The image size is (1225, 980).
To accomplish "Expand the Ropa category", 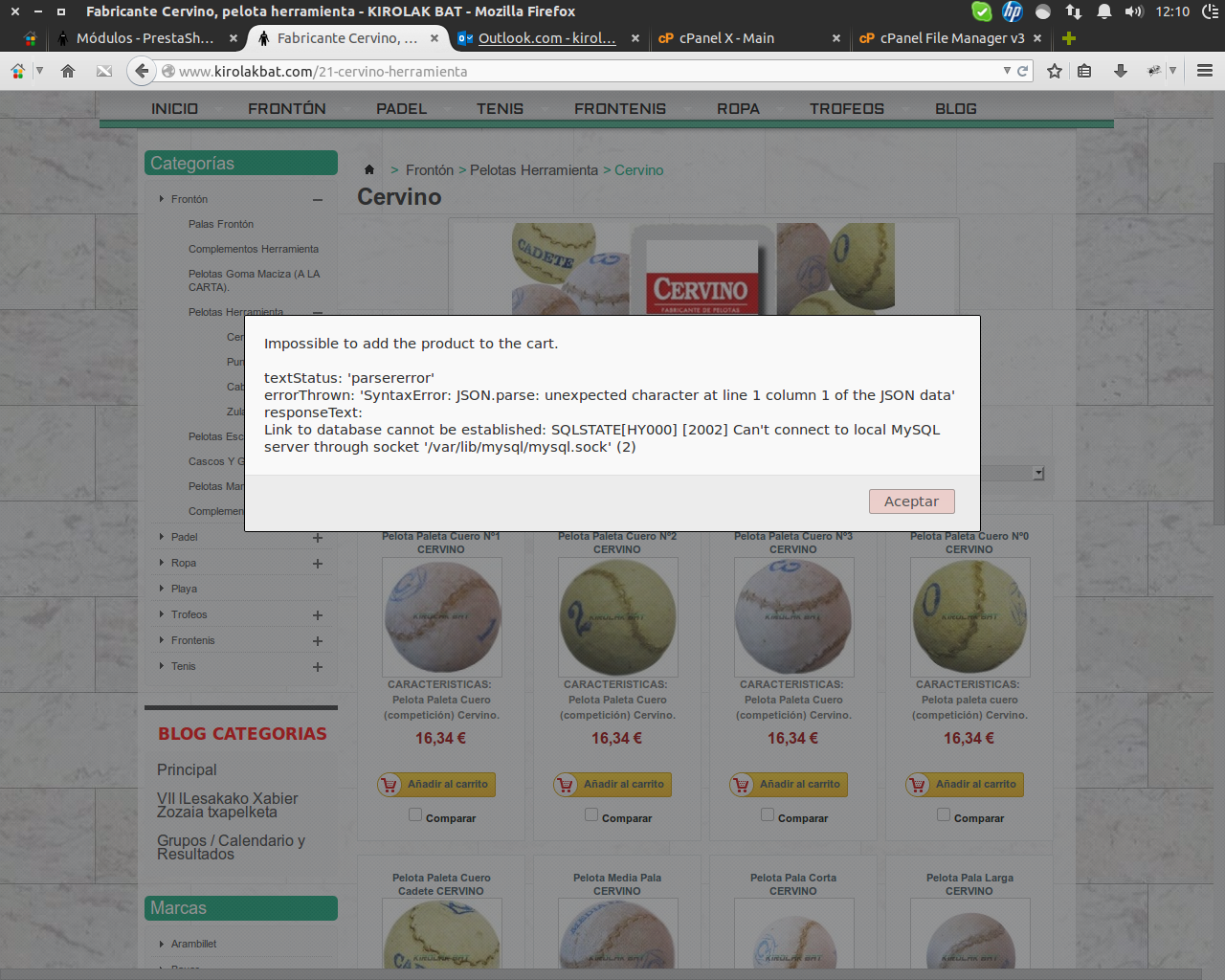I will tap(318, 564).
